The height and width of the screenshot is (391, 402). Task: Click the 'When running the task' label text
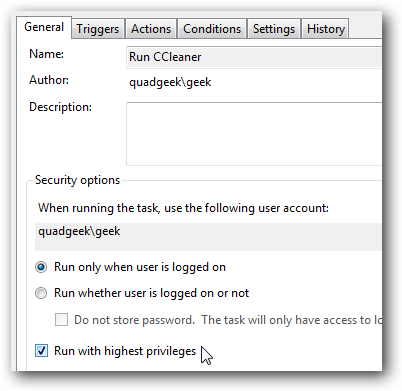[x=183, y=208]
